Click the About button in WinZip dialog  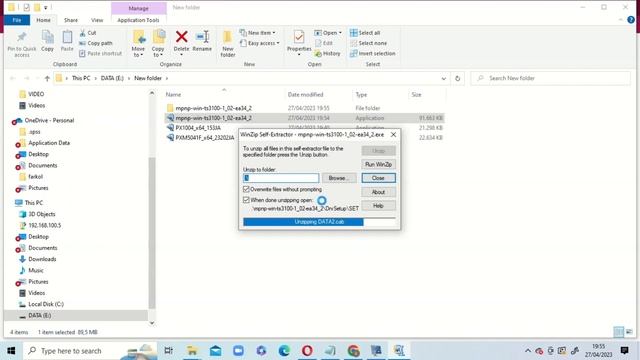[x=378, y=192]
